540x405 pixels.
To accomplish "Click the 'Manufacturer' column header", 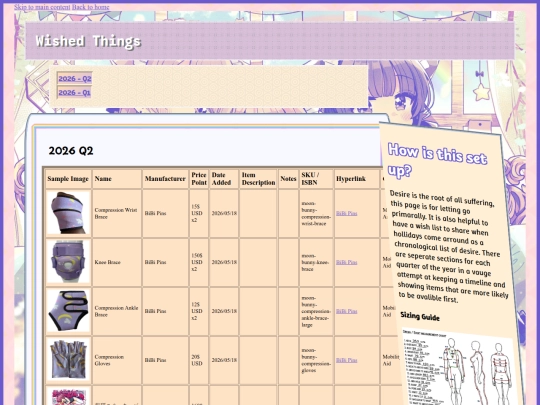I will click(165, 179).
